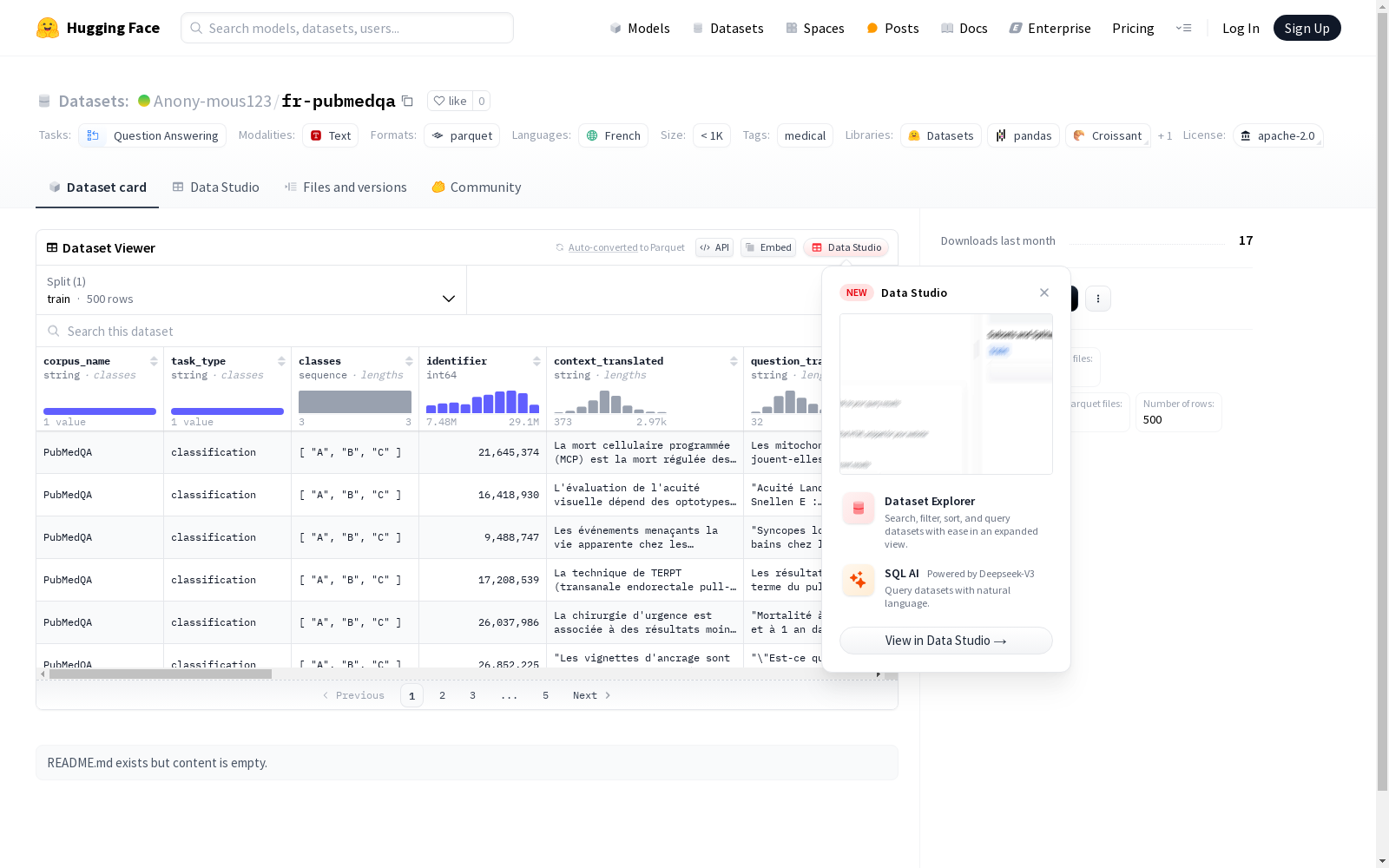Click the Dataset Explorer icon
The image size is (1389, 868).
(x=859, y=509)
